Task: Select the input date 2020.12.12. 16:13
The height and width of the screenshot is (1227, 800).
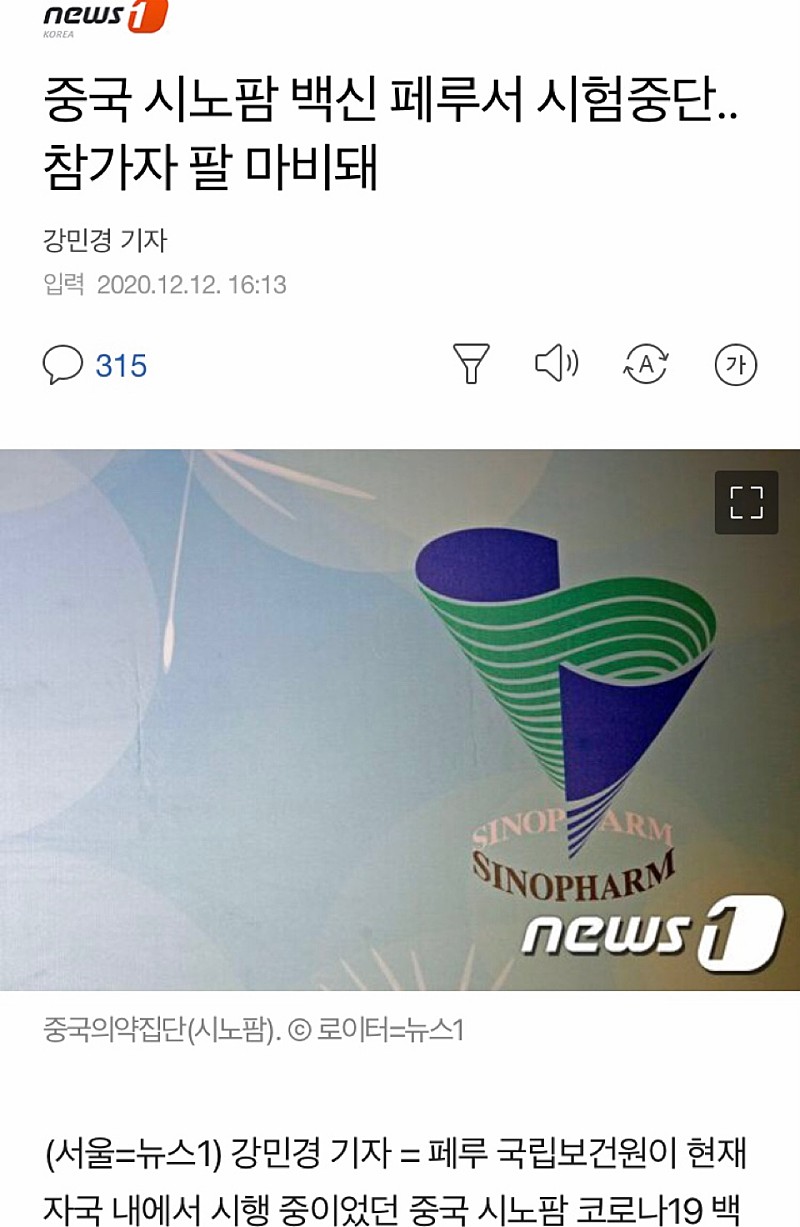Action: point(191,285)
